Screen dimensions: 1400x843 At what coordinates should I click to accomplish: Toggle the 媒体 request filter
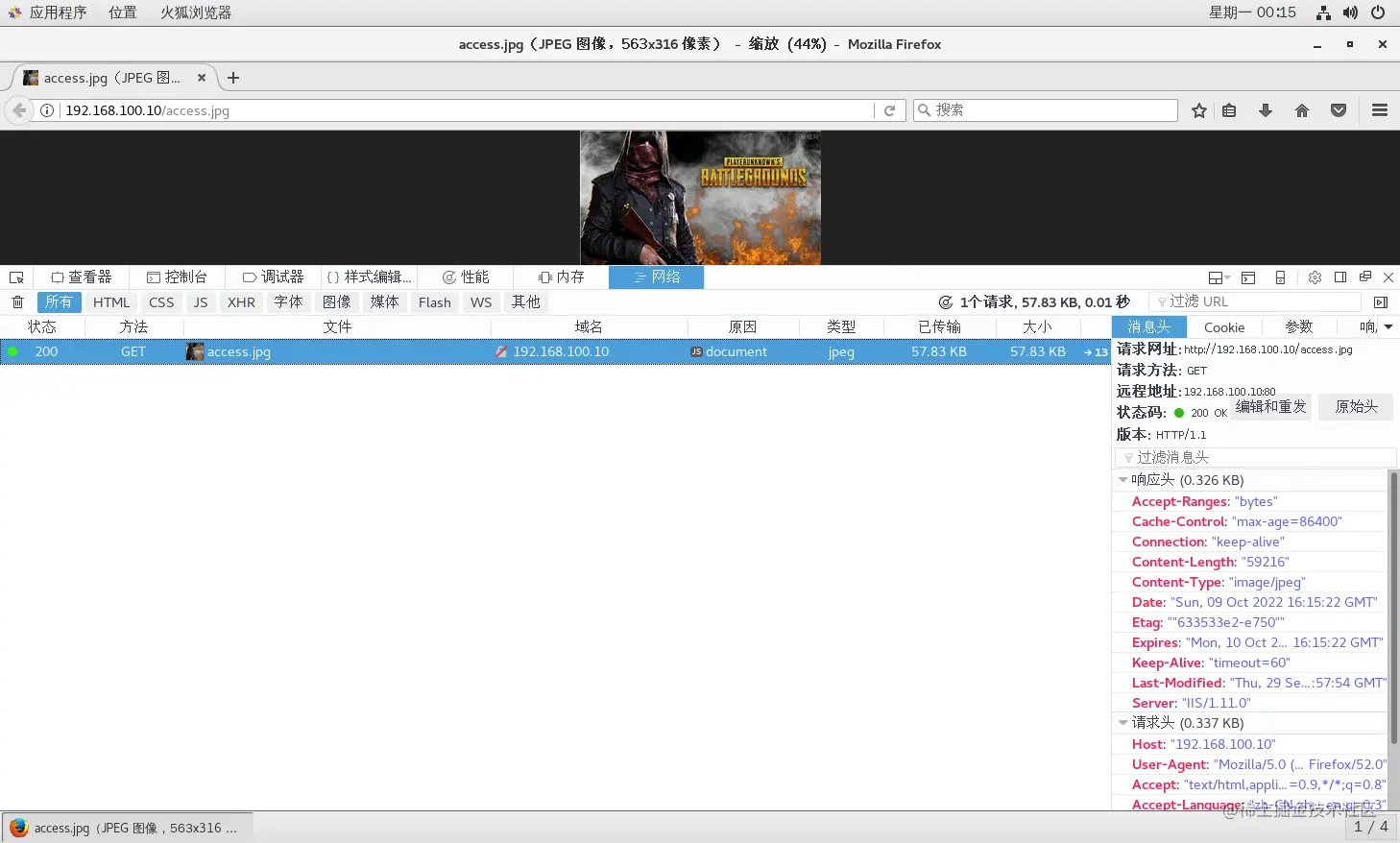(x=384, y=302)
